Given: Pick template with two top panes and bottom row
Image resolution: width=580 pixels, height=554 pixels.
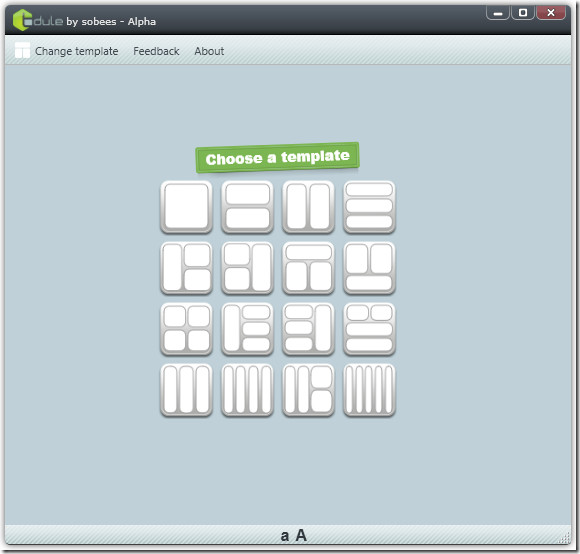Looking at the screenshot, I should pyautogui.click(x=369, y=267).
